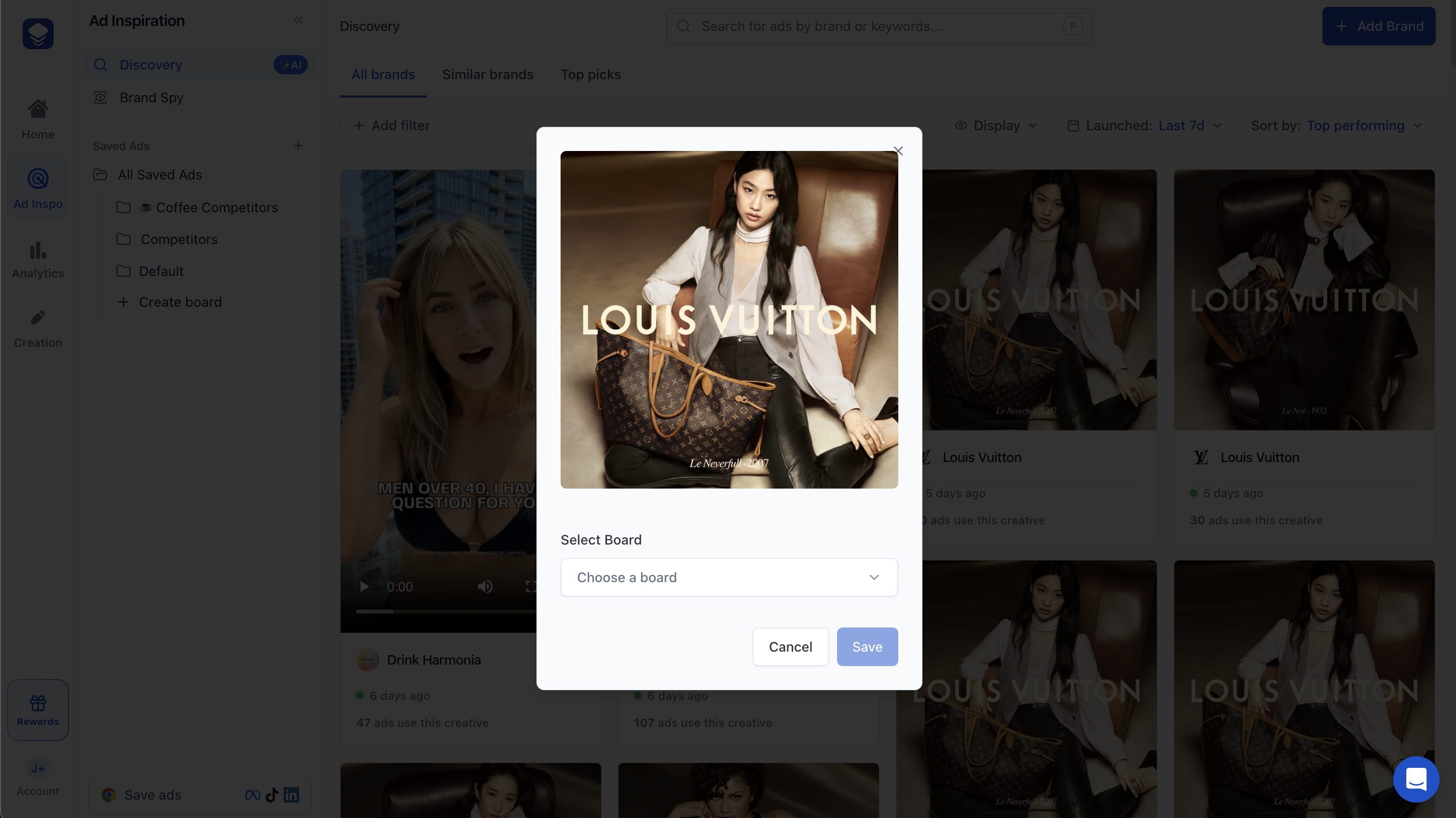The image size is (1456, 818).
Task: Click the Add Brand button
Action: (1378, 26)
